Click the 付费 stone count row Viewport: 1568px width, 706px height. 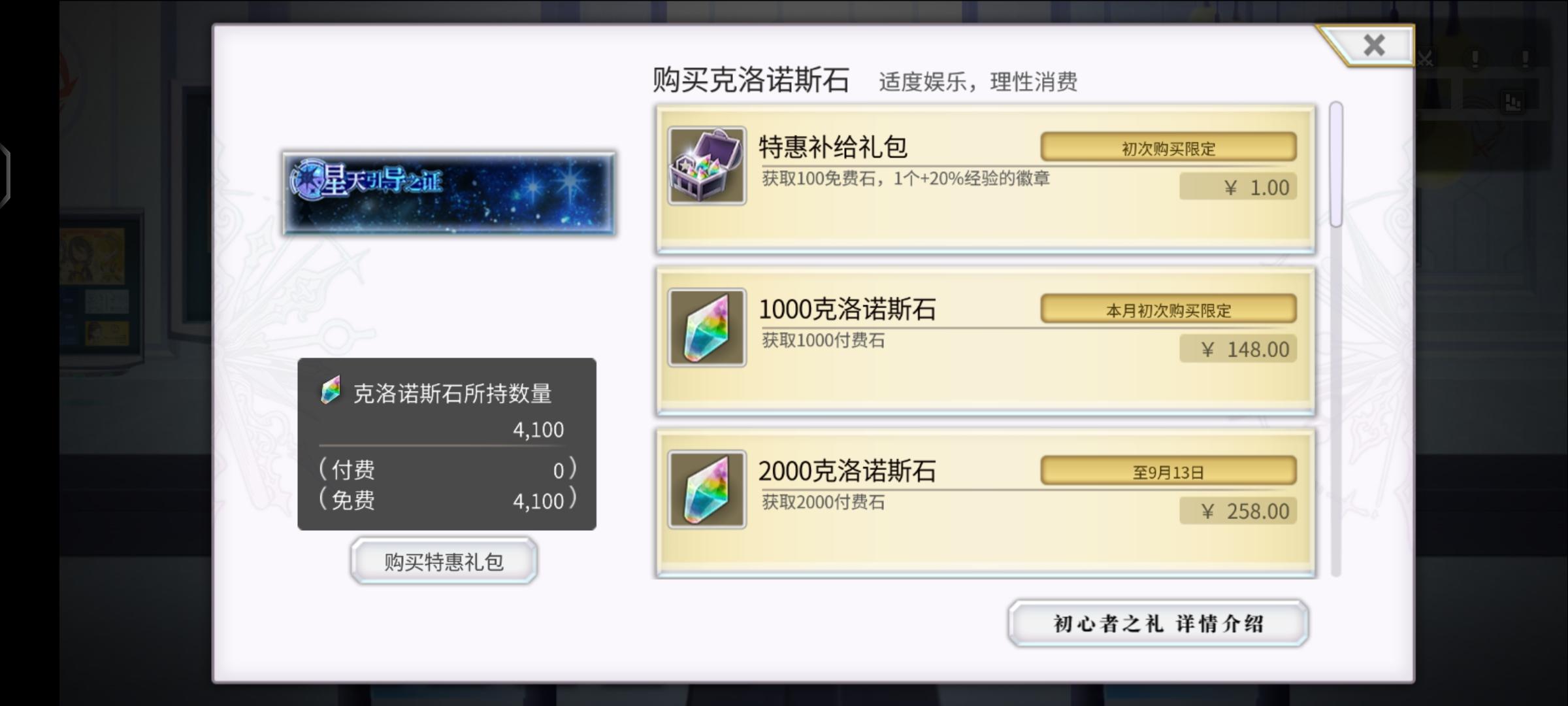tap(447, 469)
